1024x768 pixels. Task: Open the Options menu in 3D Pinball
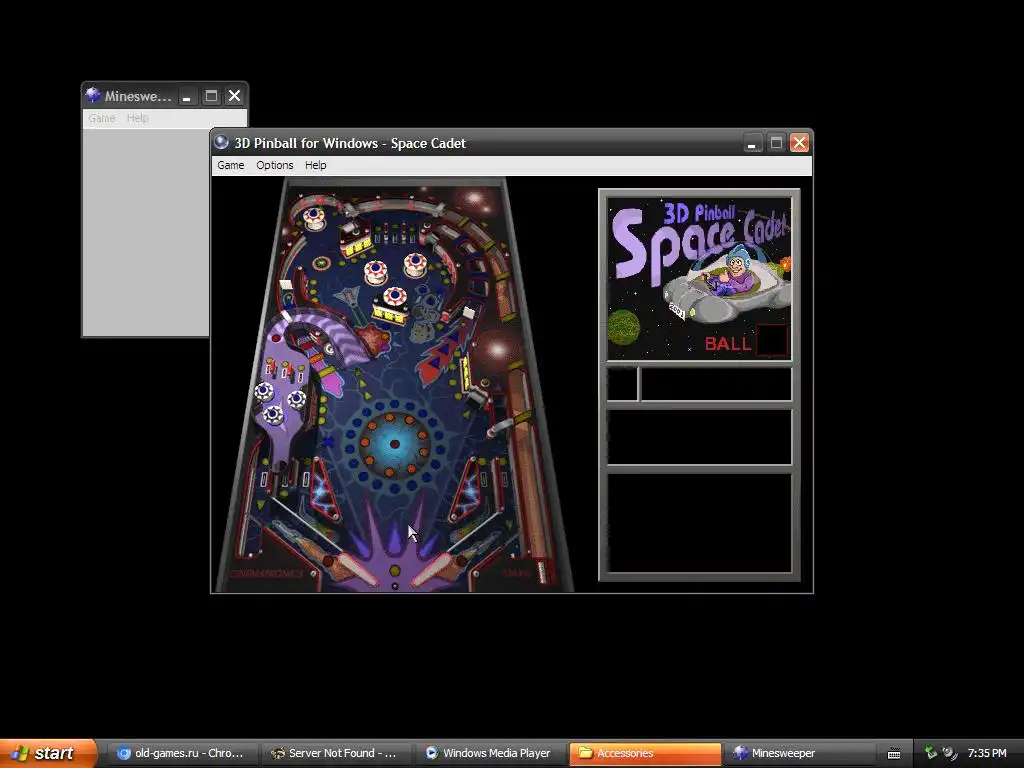274,165
